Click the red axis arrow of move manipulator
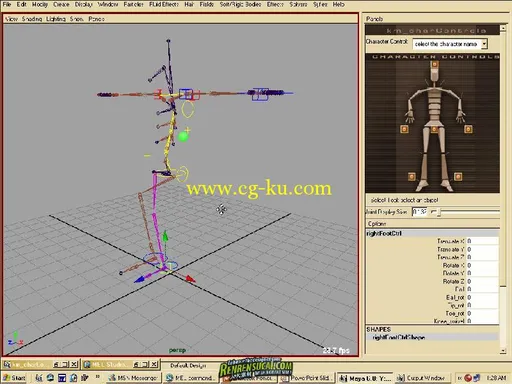Image resolution: width=512 pixels, height=384 pixels. tap(190, 279)
